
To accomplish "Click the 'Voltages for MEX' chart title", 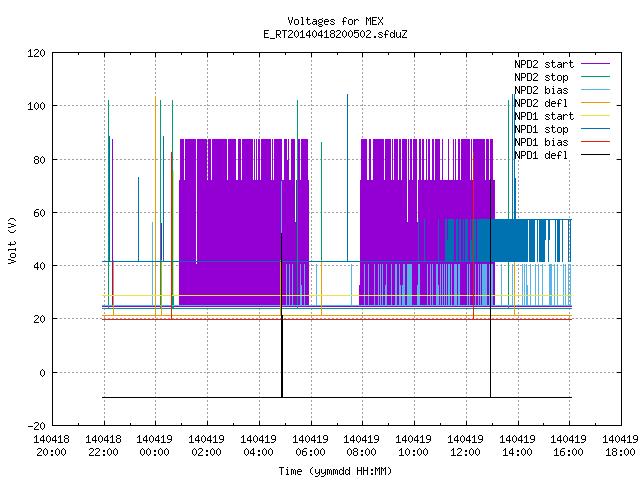I will pos(335,21).
